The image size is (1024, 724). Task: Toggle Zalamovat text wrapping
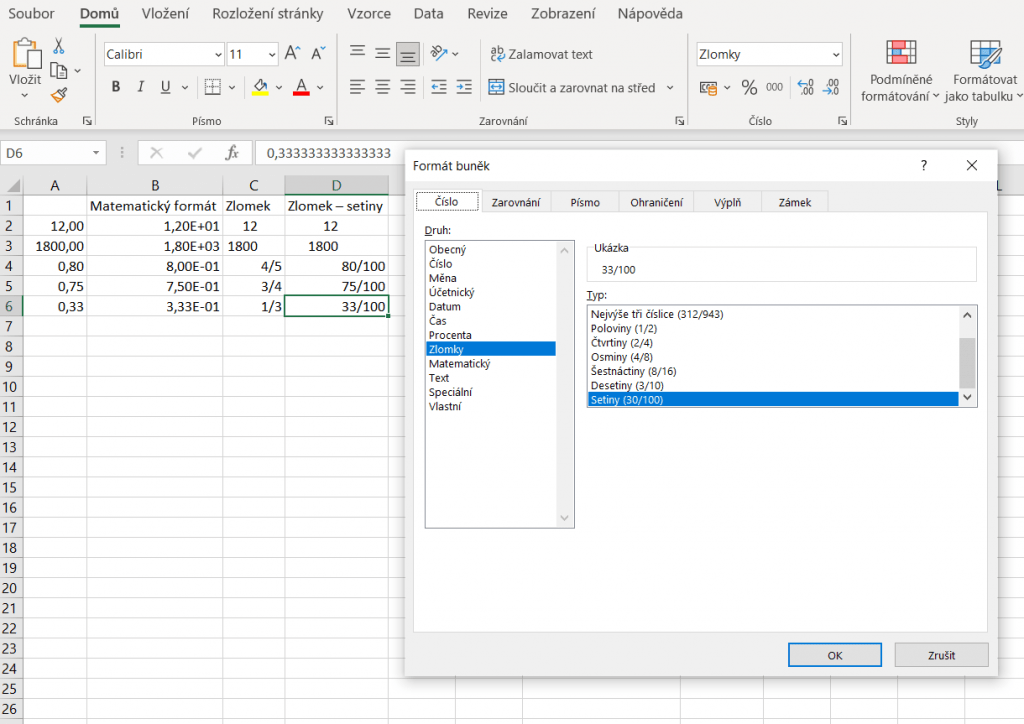541,54
